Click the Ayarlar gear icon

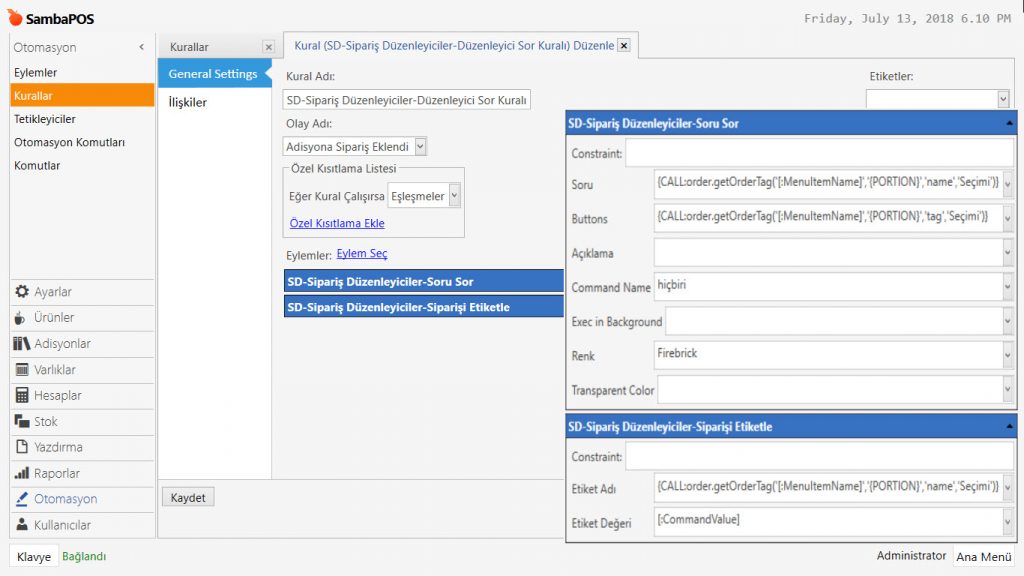click(x=22, y=292)
